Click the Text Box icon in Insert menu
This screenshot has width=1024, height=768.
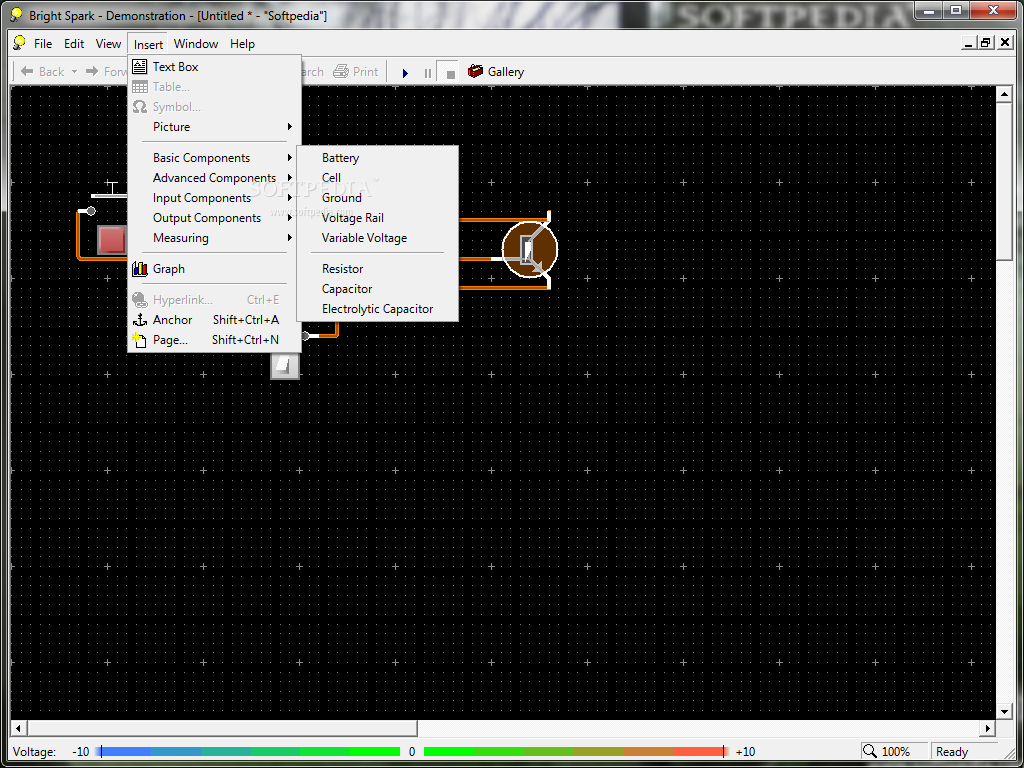[140, 66]
